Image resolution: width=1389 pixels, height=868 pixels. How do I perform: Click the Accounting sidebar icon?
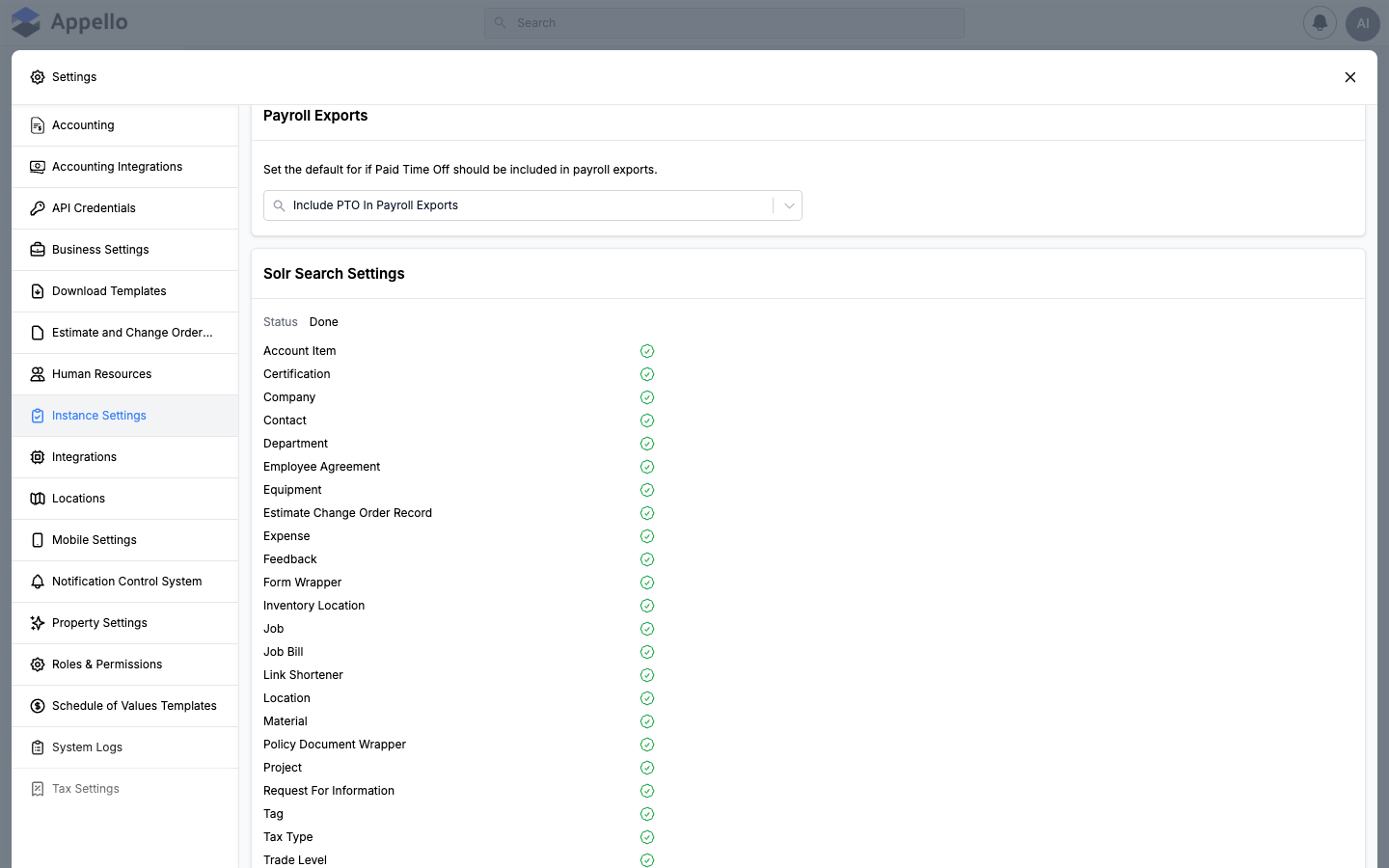pyautogui.click(x=38, y=125)
